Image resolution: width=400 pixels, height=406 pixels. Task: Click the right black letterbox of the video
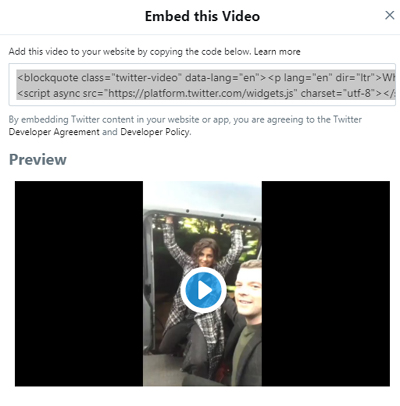tap(326, 284)
